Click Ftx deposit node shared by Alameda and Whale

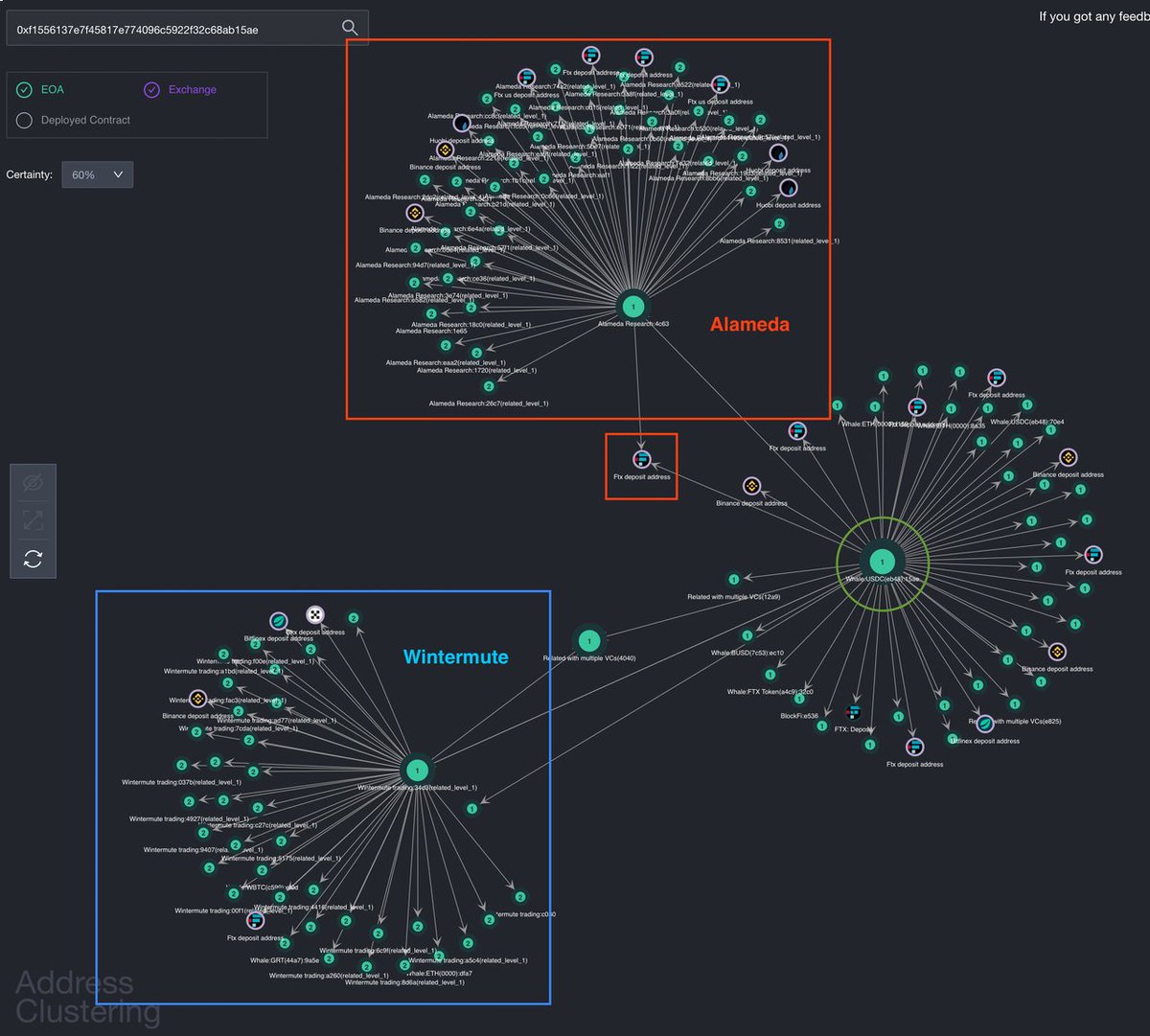[642, 460]
